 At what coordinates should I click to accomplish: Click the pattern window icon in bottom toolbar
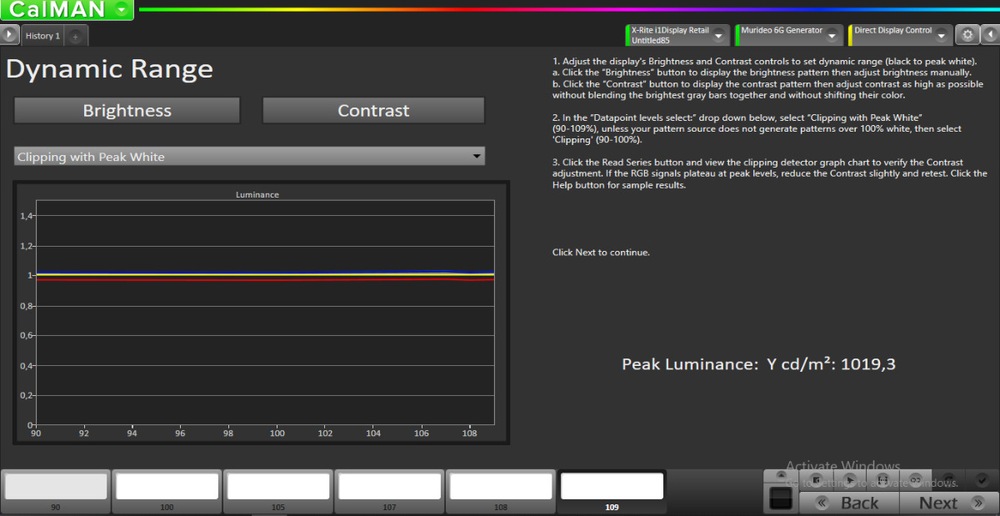(816, 480)
